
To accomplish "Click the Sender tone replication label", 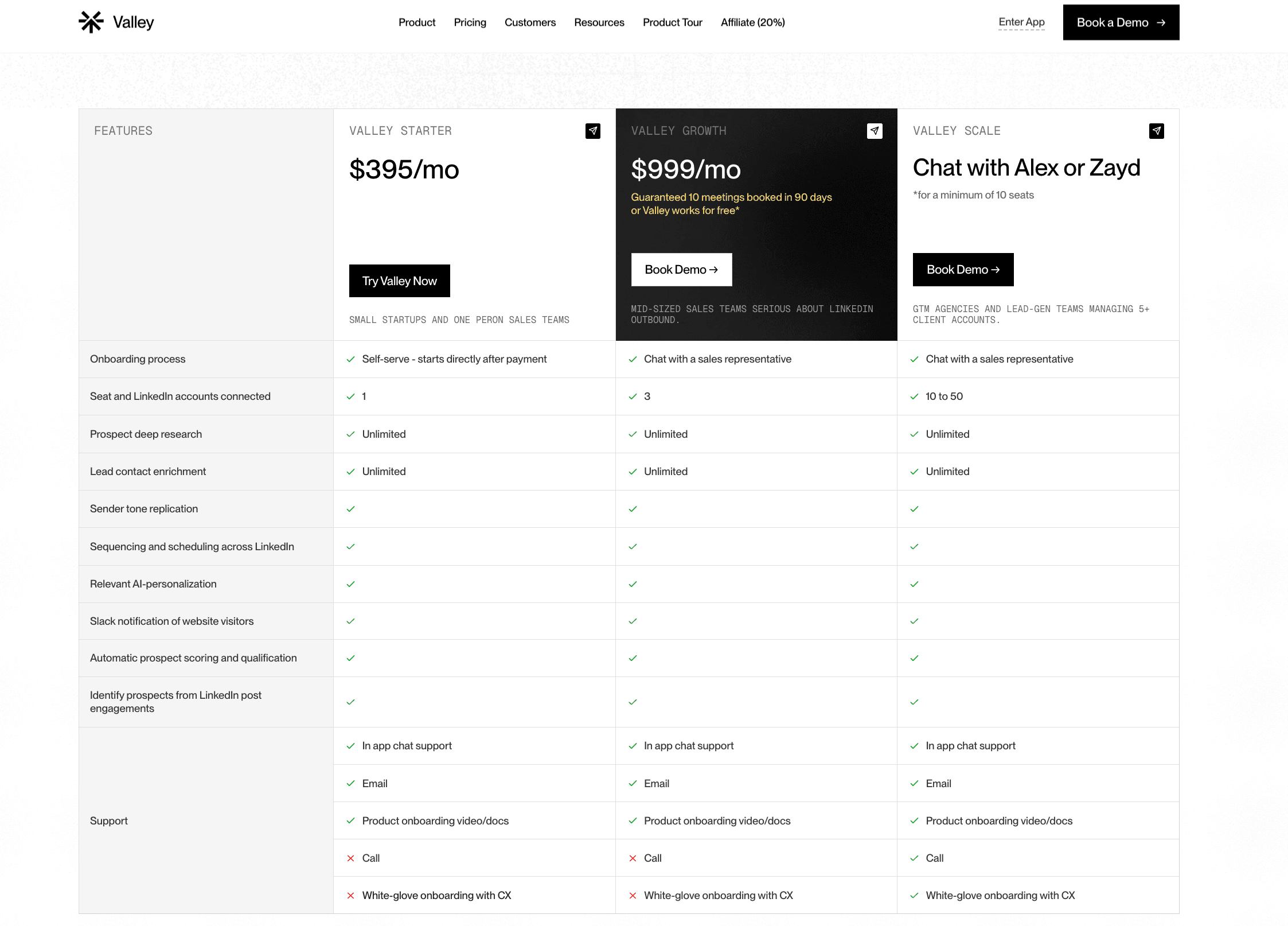I will pyautogui.click(x=144, y=509).
